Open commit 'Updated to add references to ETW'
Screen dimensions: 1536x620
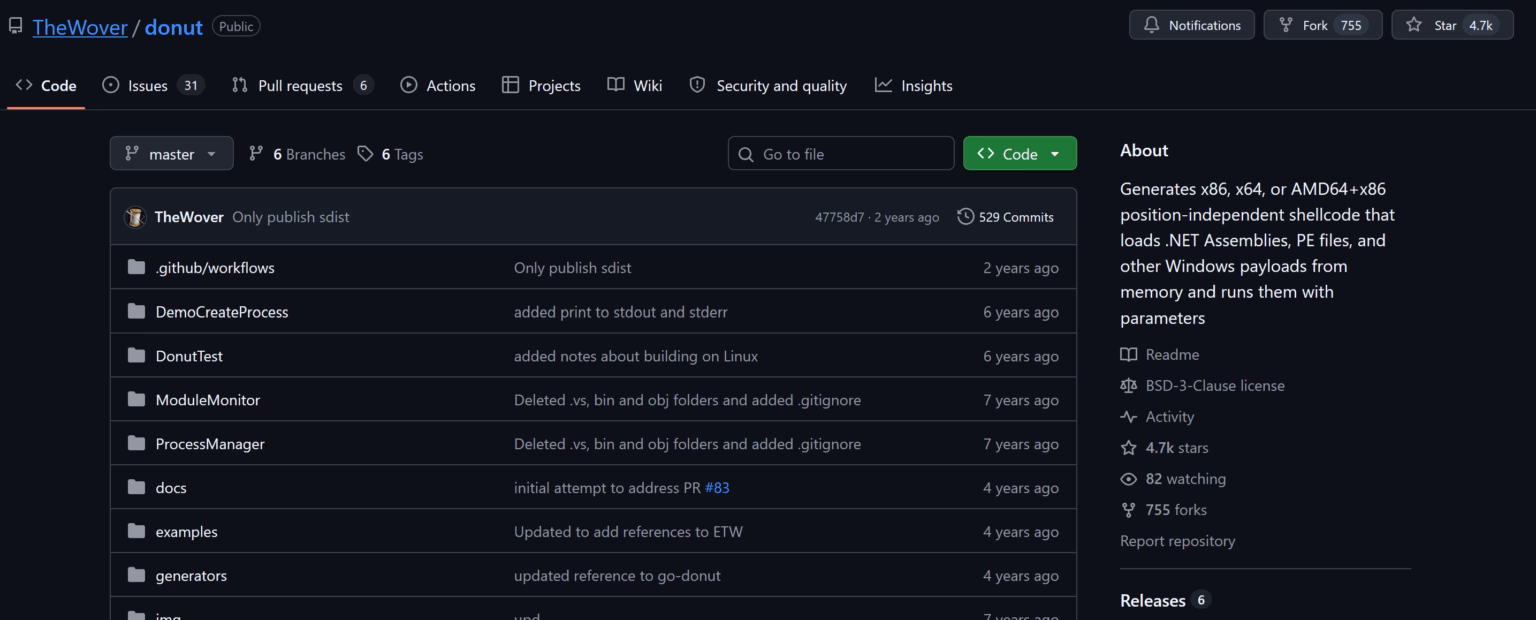point(628,532)
